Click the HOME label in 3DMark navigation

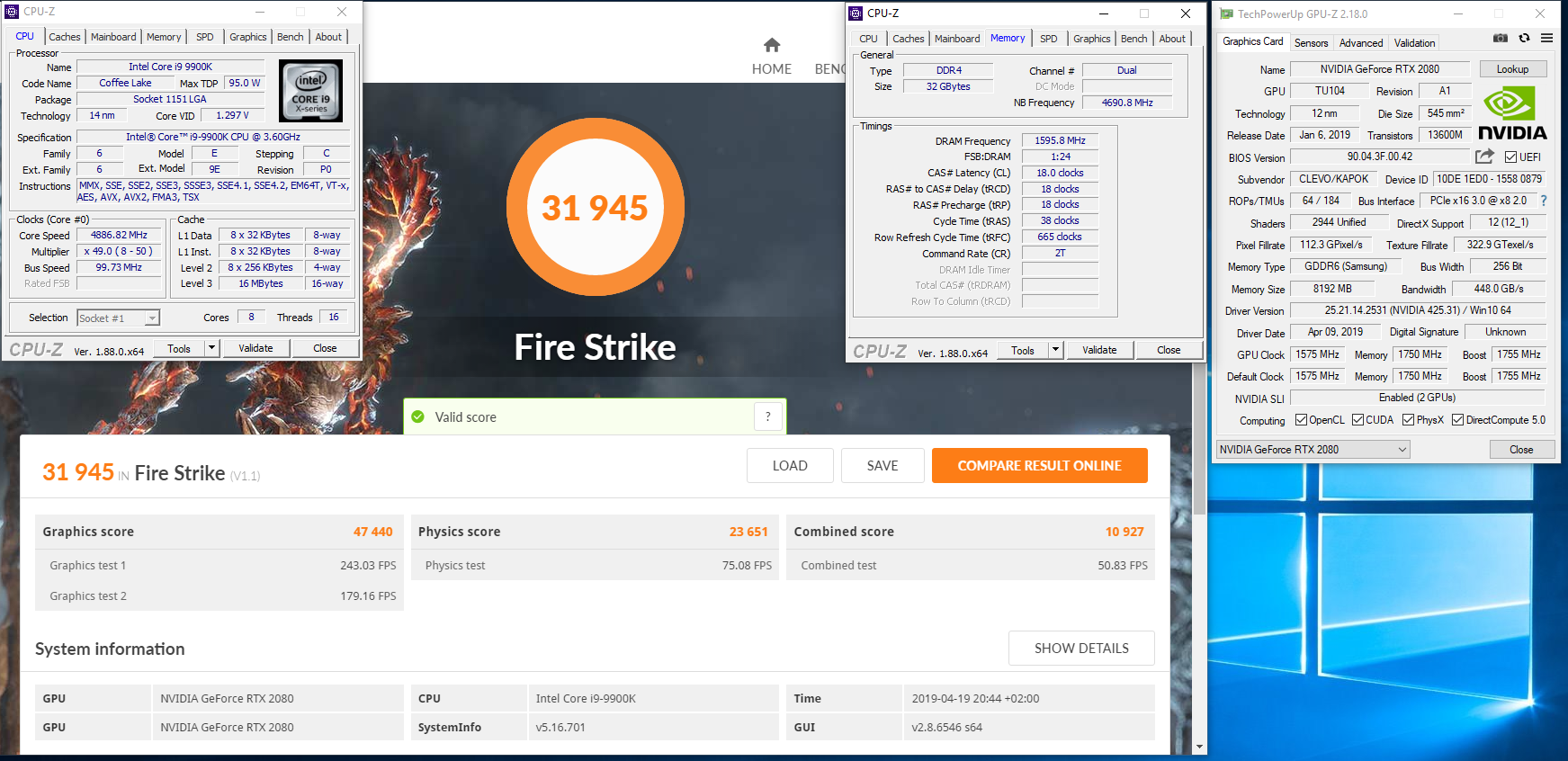(x=772, y=69)
